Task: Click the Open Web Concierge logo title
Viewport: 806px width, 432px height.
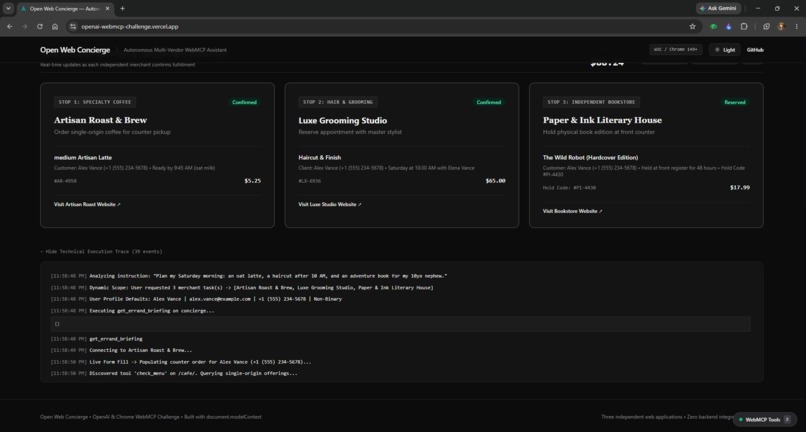Action: pos(75,50)
